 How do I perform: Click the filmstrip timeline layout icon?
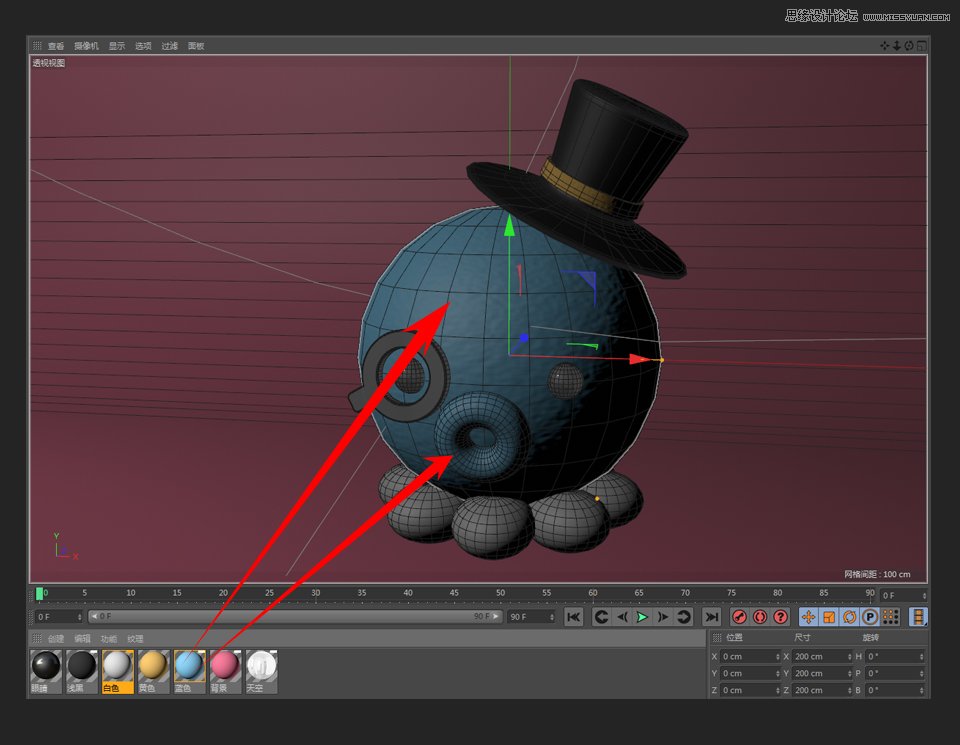918,617
